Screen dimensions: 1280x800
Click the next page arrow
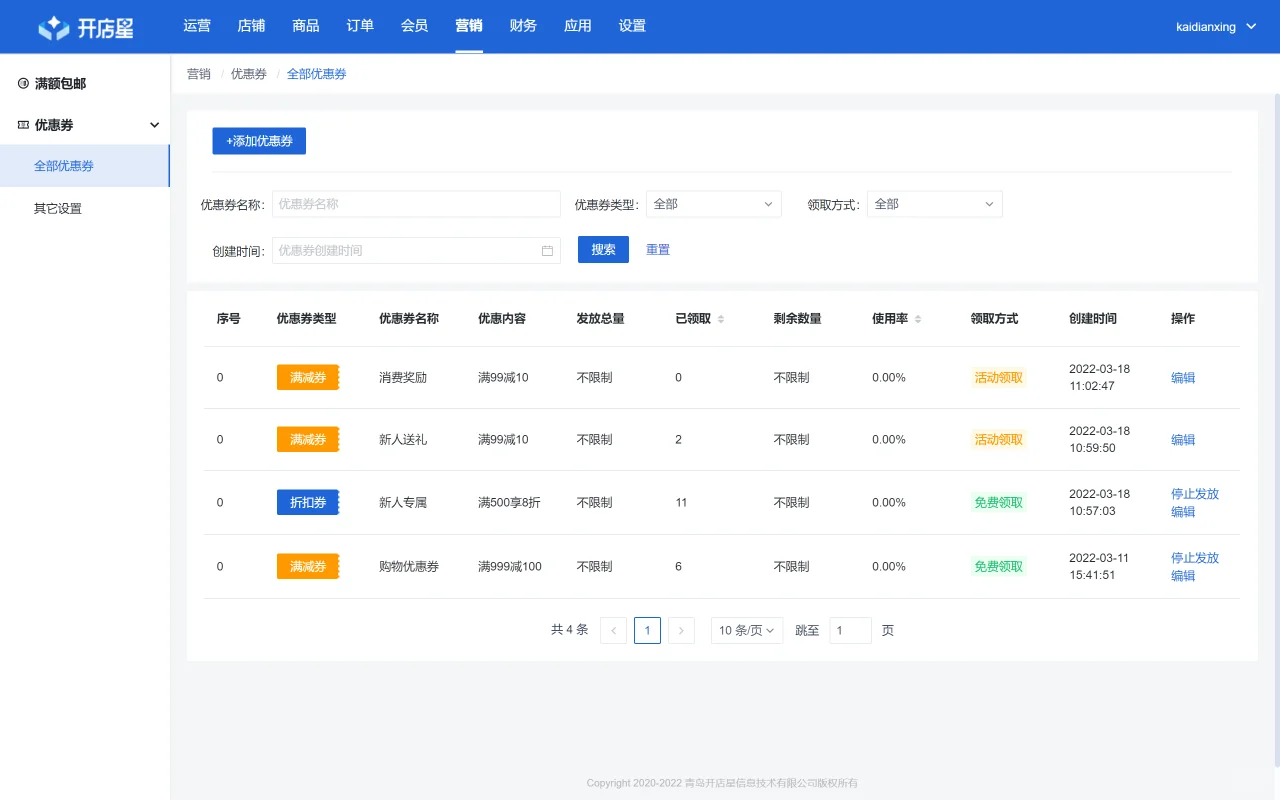pos(681,630)
